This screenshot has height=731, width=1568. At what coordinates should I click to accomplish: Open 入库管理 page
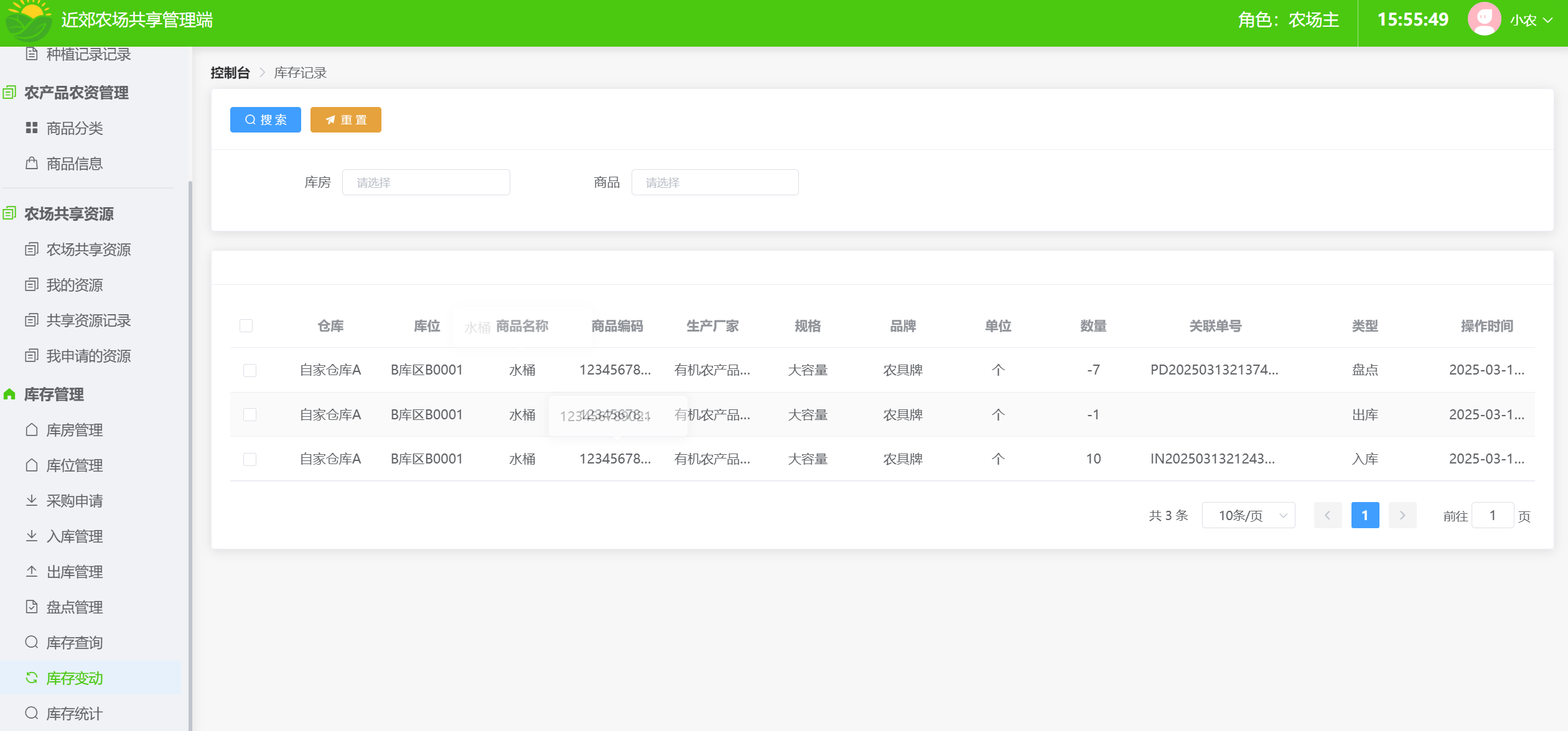(75, 537)
